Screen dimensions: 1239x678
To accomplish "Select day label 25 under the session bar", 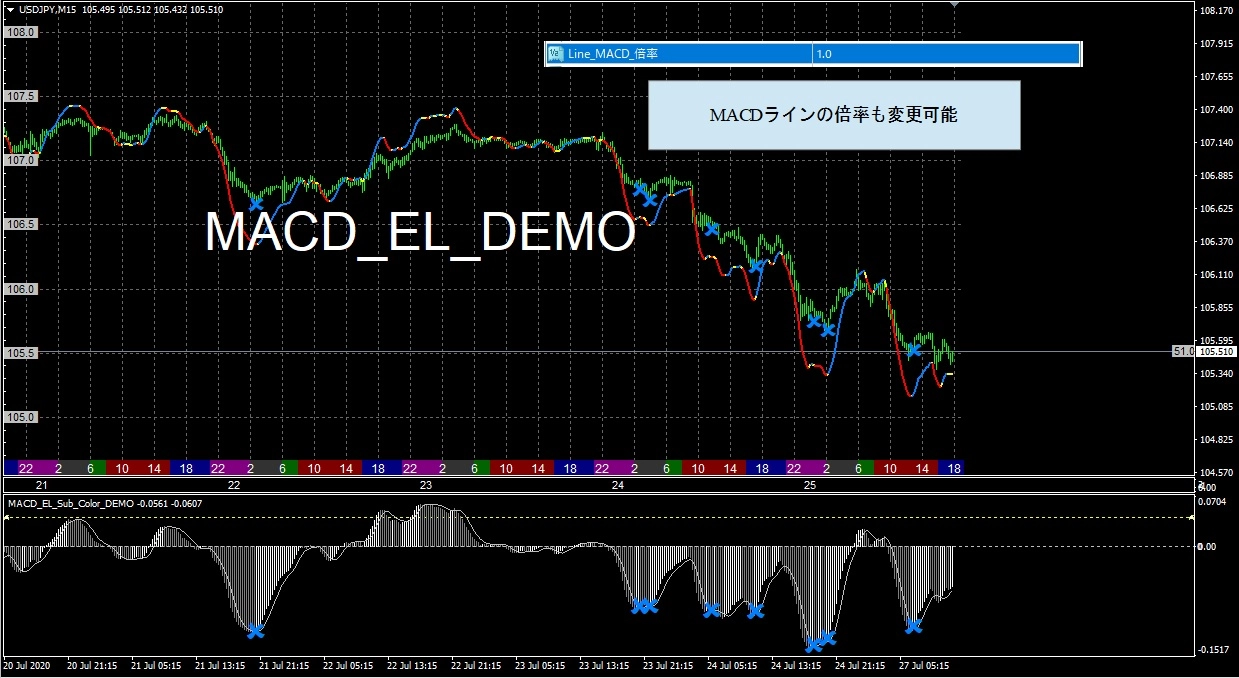I will [x=811, y=485].
